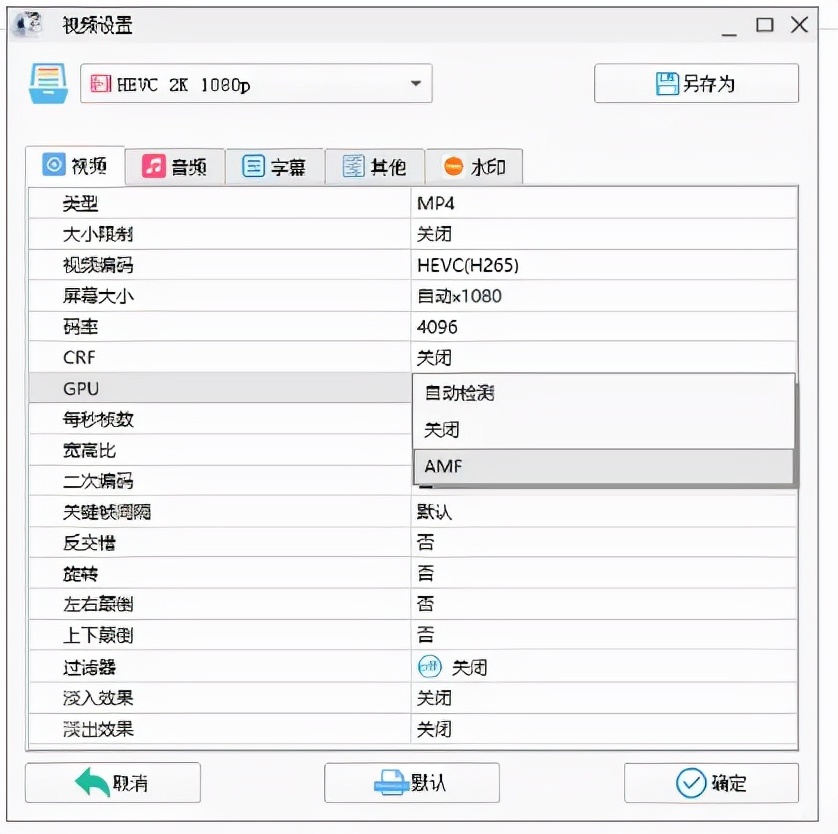Click the document icon on 其他 tab
The width and height of the screenshot is (838, 834).
coord(353,166)
